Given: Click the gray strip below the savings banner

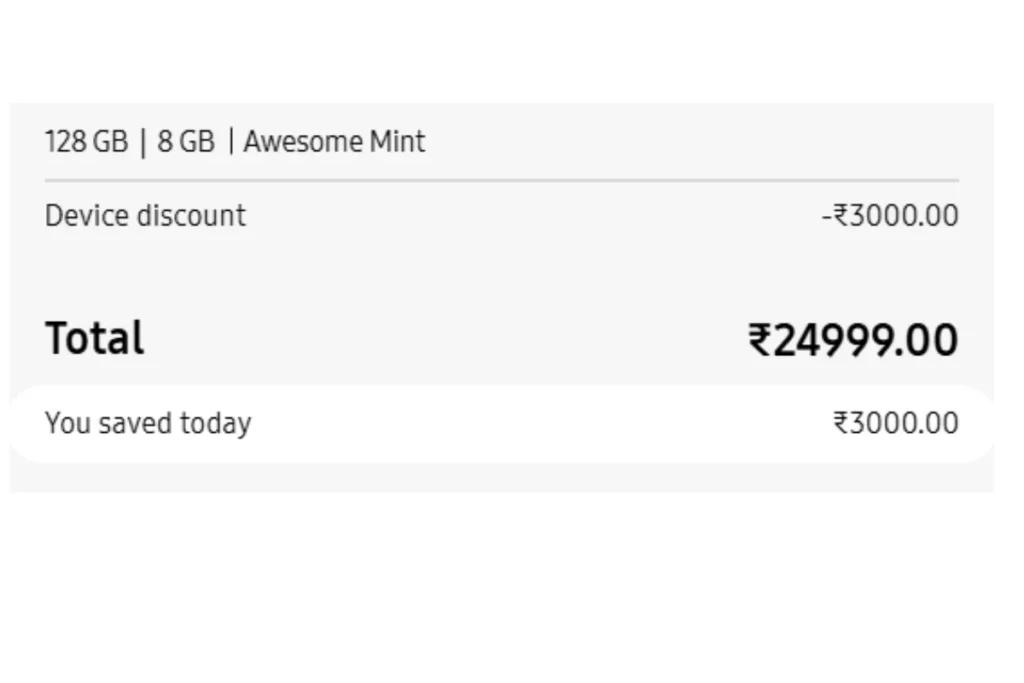Looking at the screenshot, I should tap(502, 478).
